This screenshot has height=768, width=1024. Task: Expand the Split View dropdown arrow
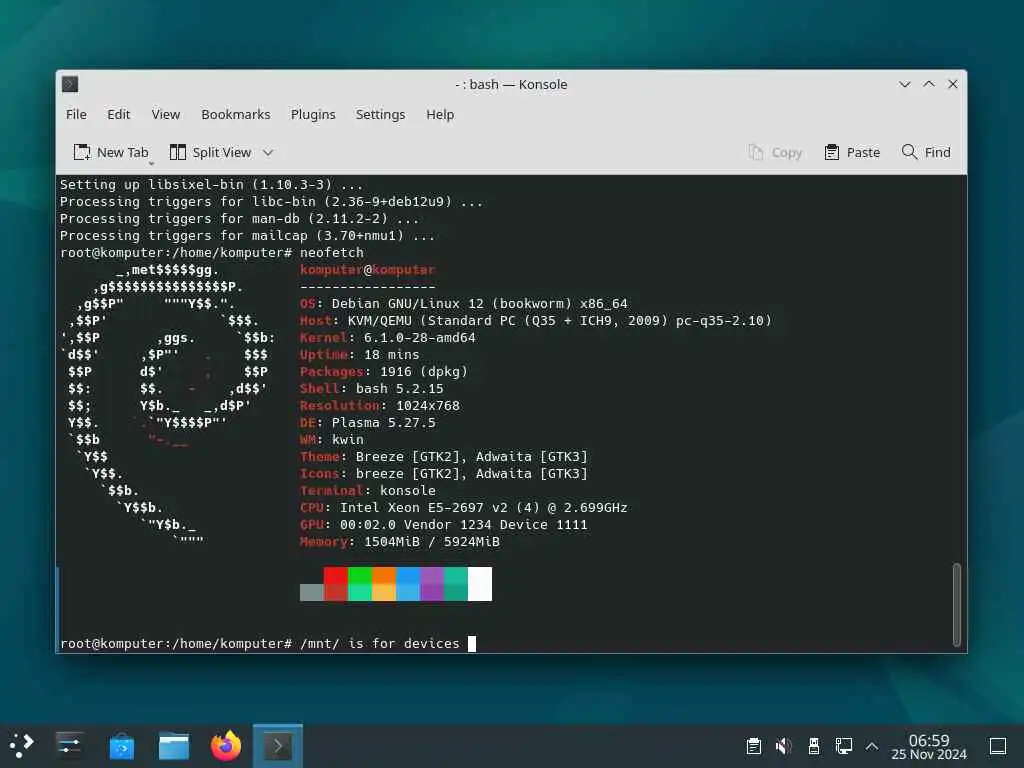click(268, 153)
